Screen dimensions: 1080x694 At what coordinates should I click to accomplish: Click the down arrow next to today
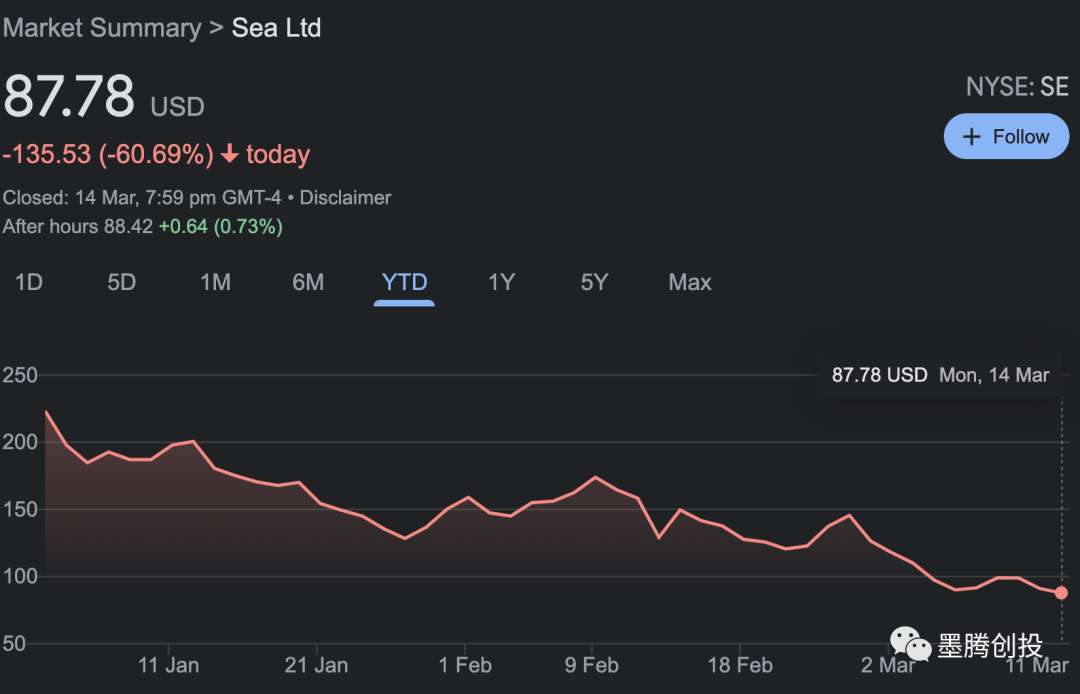click(x=230, y=154)
